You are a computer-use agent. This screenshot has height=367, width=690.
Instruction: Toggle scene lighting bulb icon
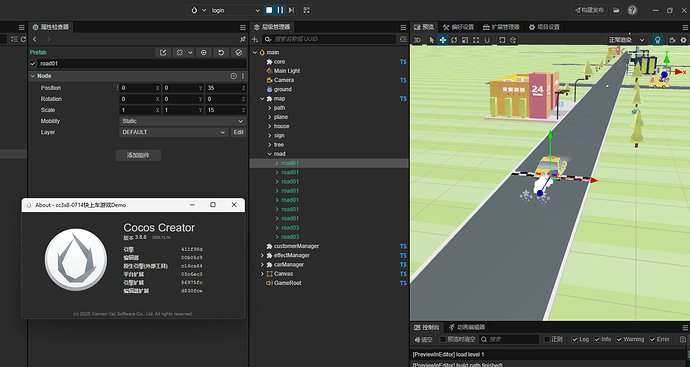tap(657, 40)
